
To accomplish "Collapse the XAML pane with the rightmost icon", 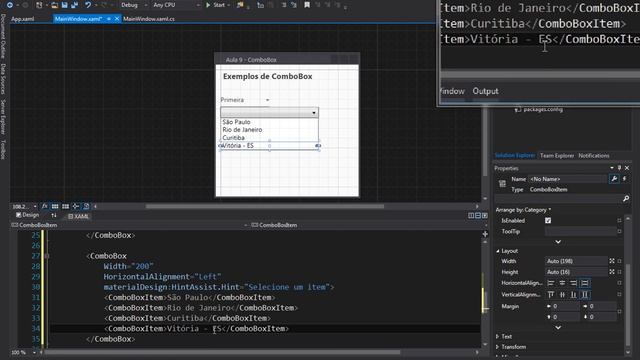I will coord(484,216).
